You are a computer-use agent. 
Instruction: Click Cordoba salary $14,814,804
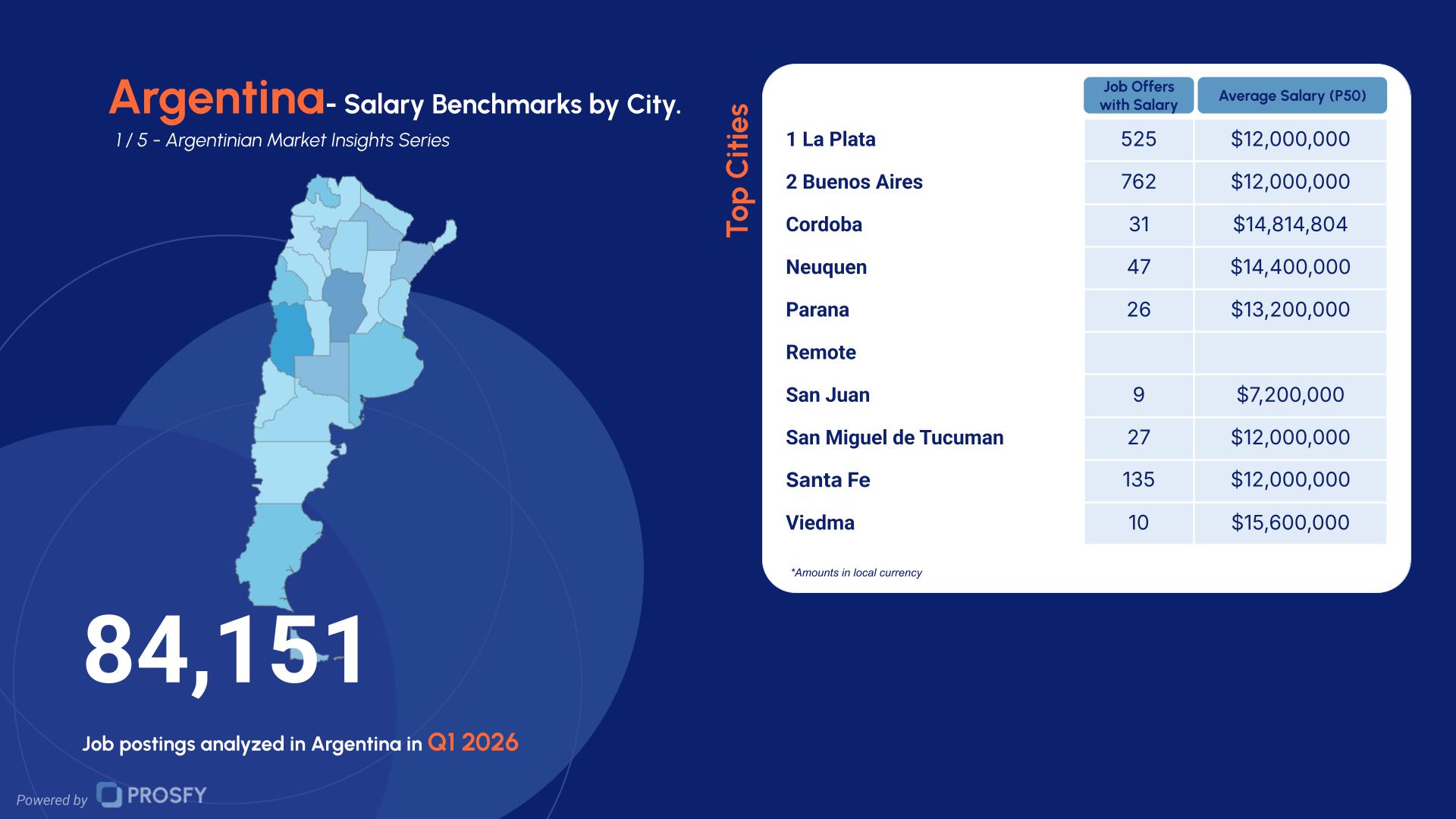pyautogui.click(x=1290, y=224)
